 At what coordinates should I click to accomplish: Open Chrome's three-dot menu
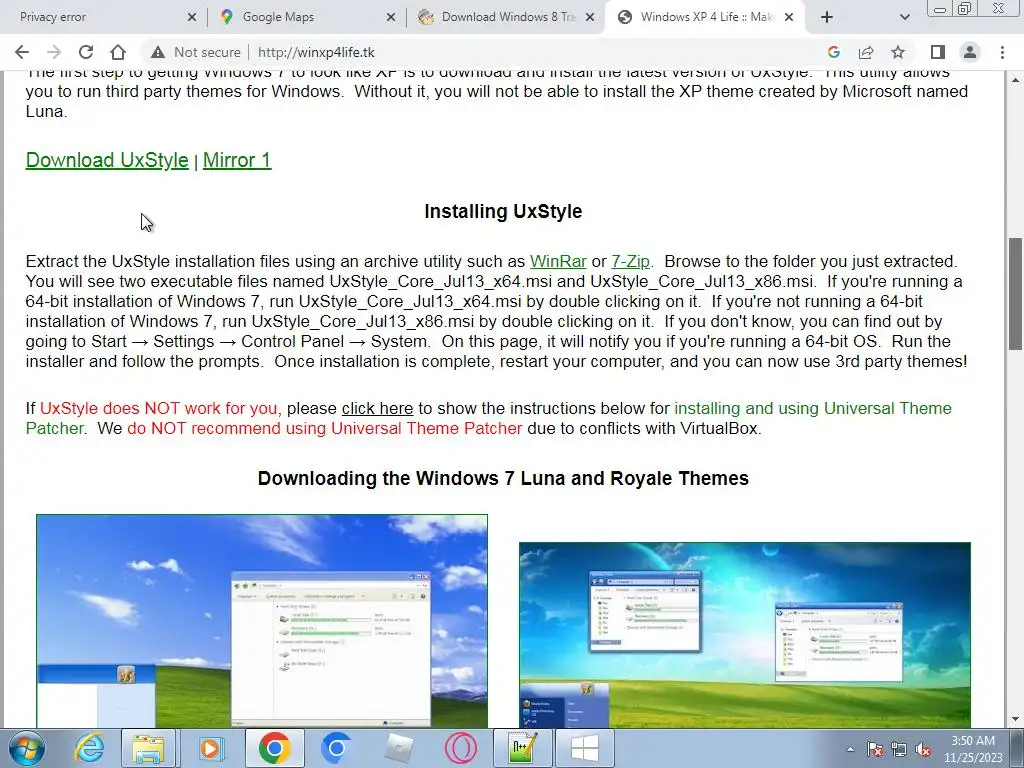[1002, 52]
